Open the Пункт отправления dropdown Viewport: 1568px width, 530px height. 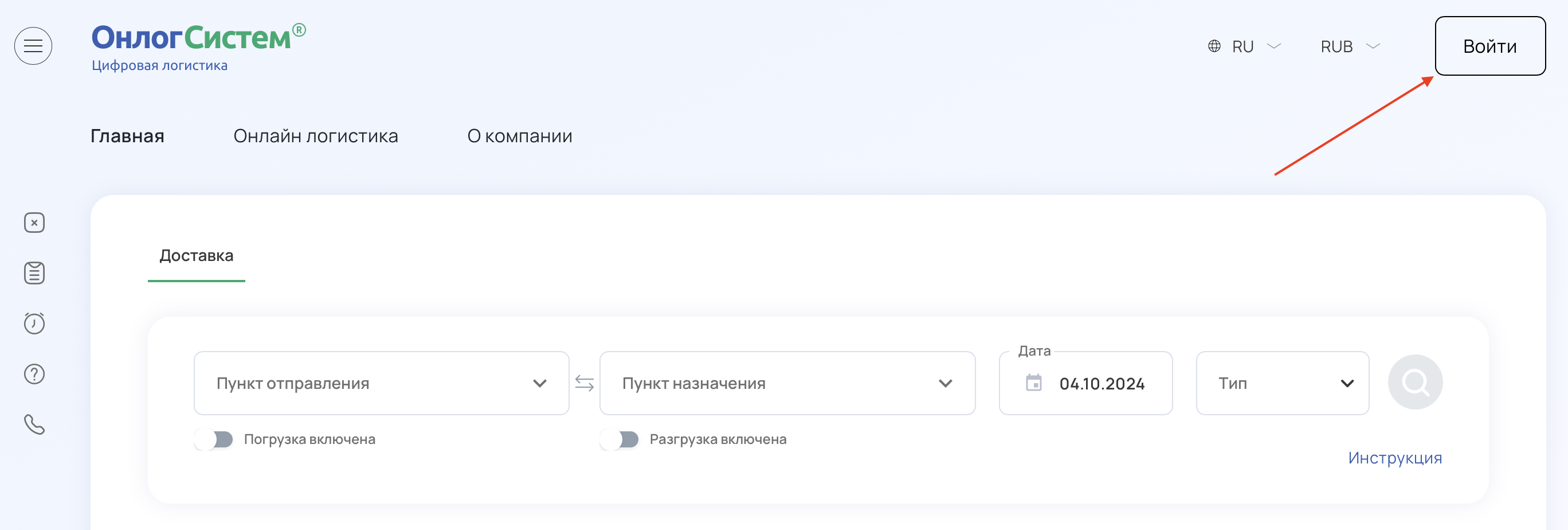pos(381,383)
